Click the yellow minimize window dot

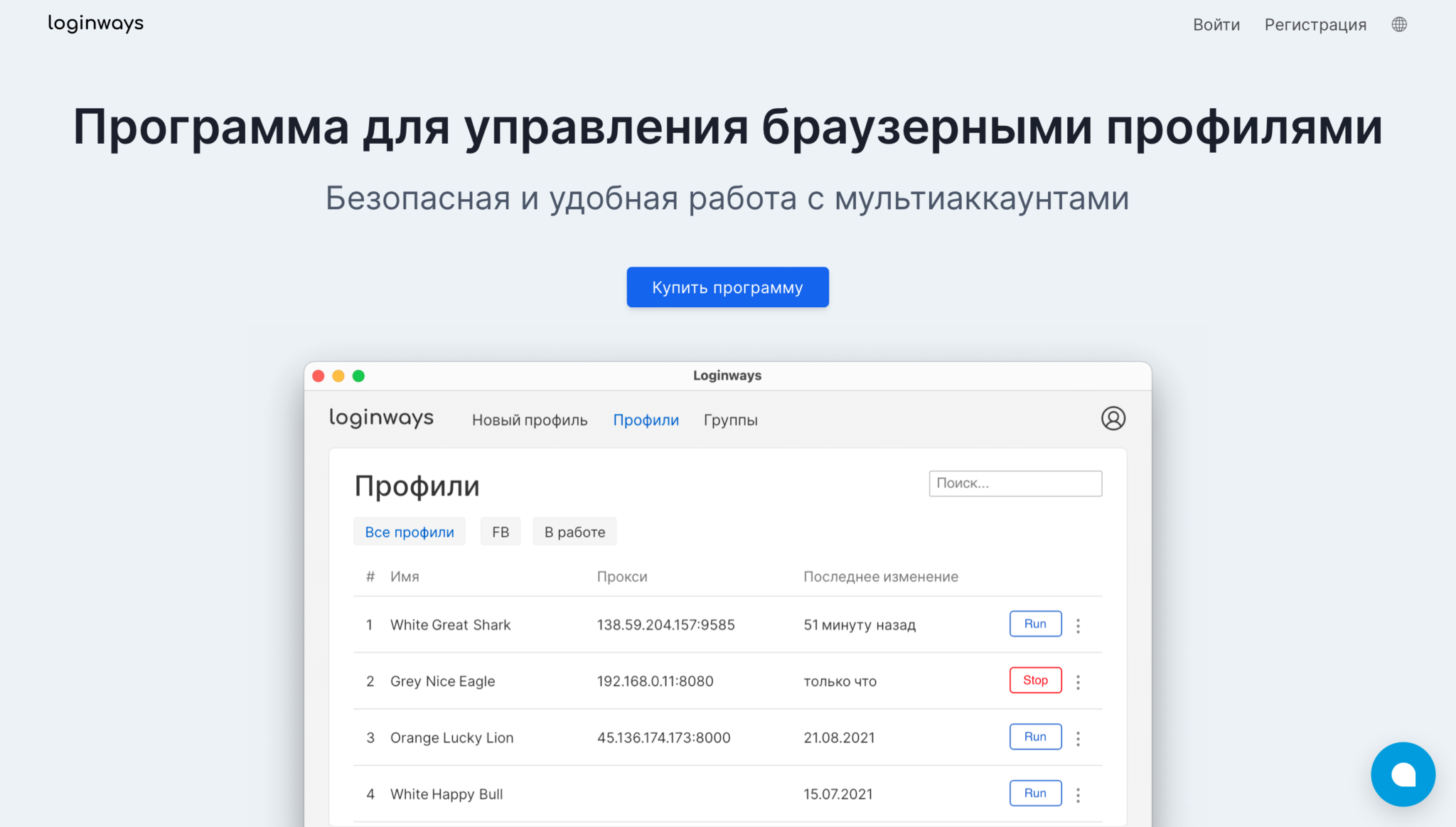(338, 375)
